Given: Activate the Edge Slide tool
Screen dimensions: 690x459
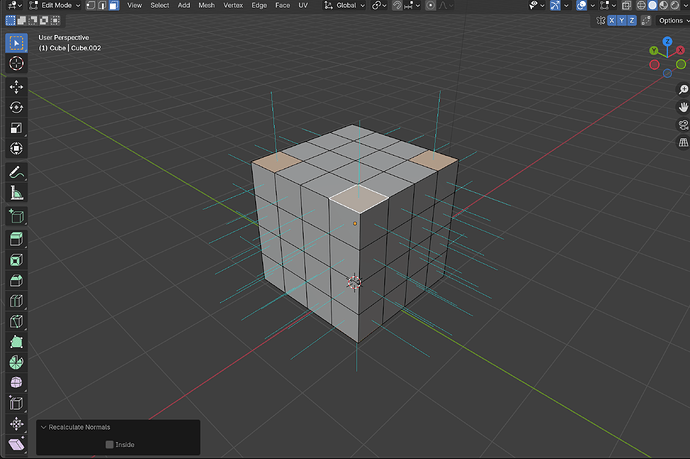Looking at the screenshot, I should click(16, 403).
